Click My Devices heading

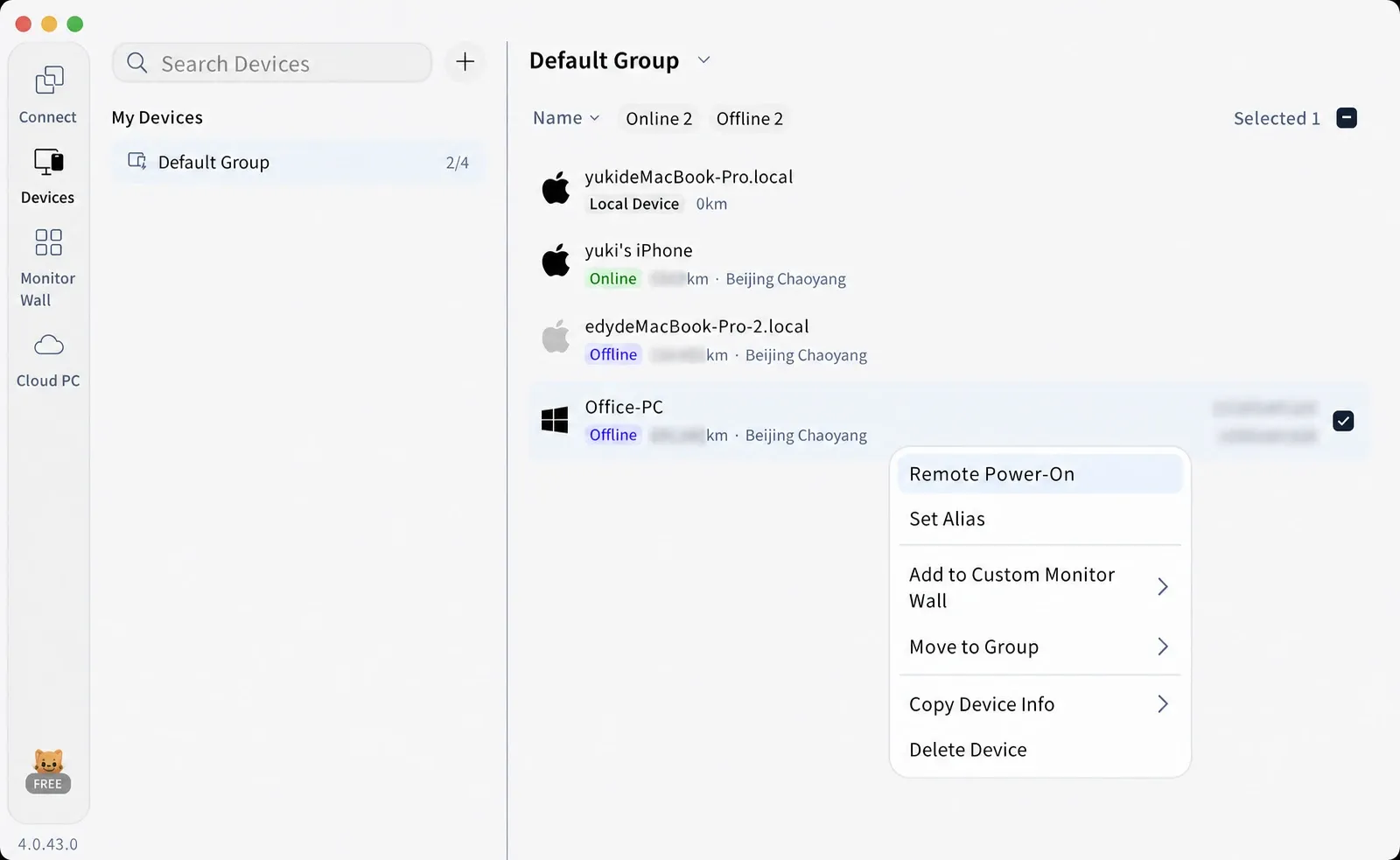click(x=157, y=117)
